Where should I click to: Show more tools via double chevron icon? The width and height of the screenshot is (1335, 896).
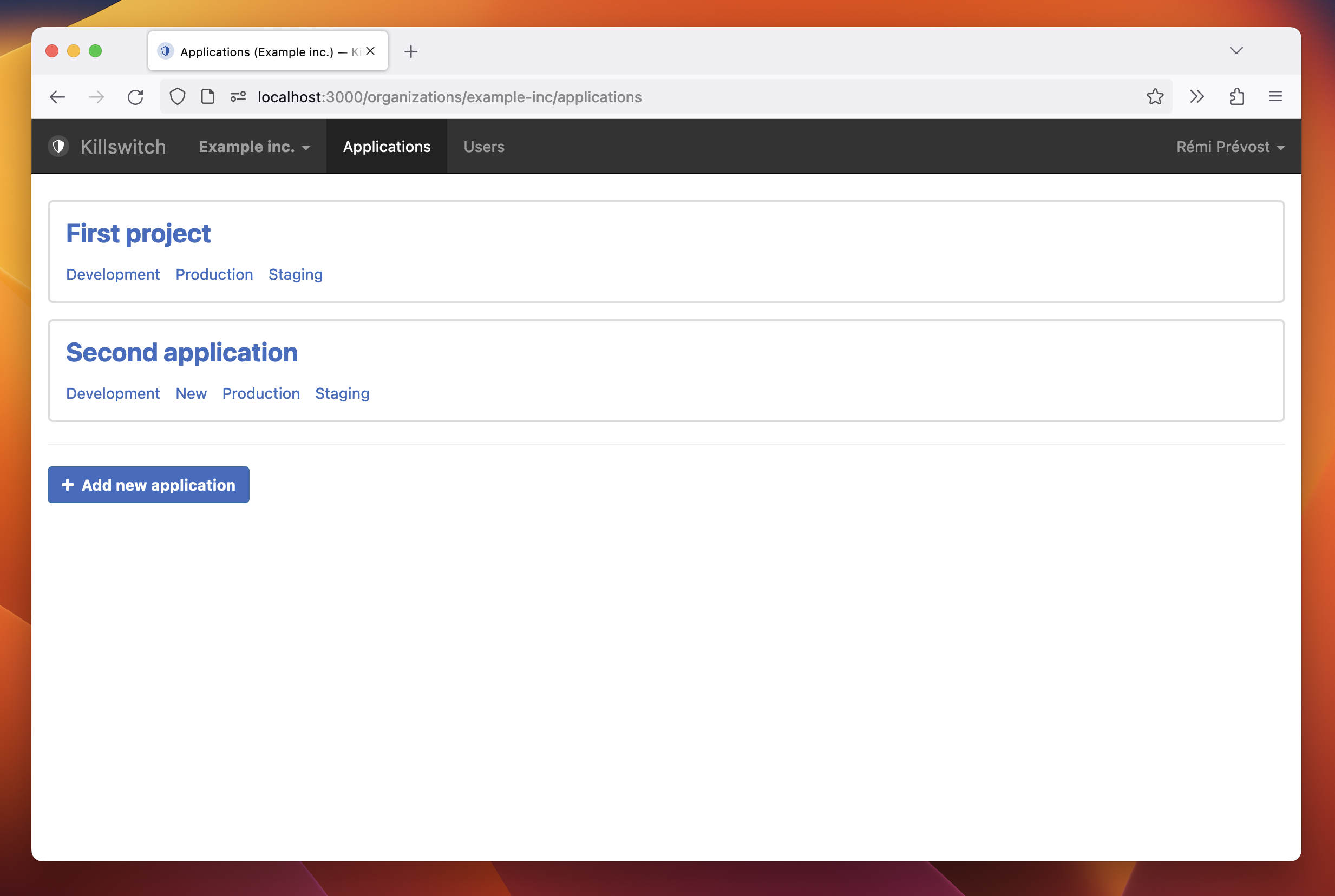(1197, 96)
